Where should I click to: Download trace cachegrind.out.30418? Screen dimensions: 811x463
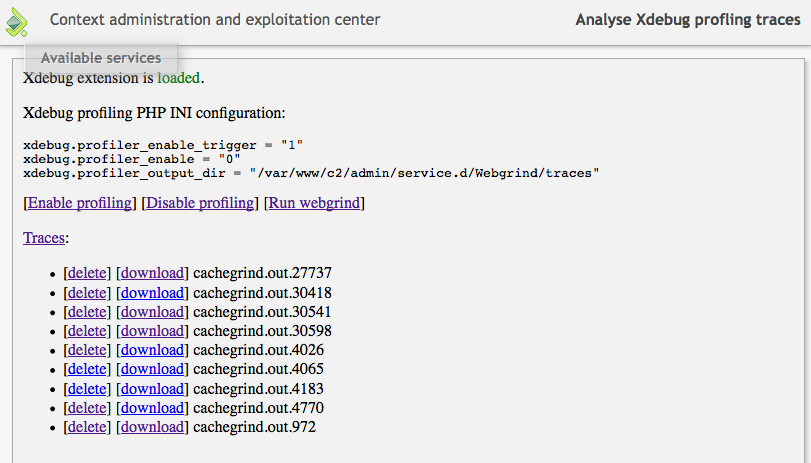coord(152,293)
